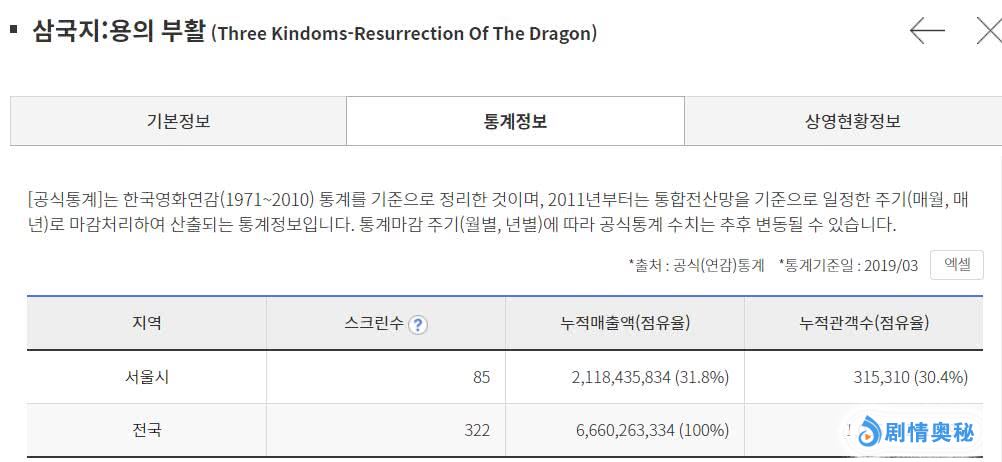
Task: Click the nationwide screen count 322
Action: click(477, 430)
